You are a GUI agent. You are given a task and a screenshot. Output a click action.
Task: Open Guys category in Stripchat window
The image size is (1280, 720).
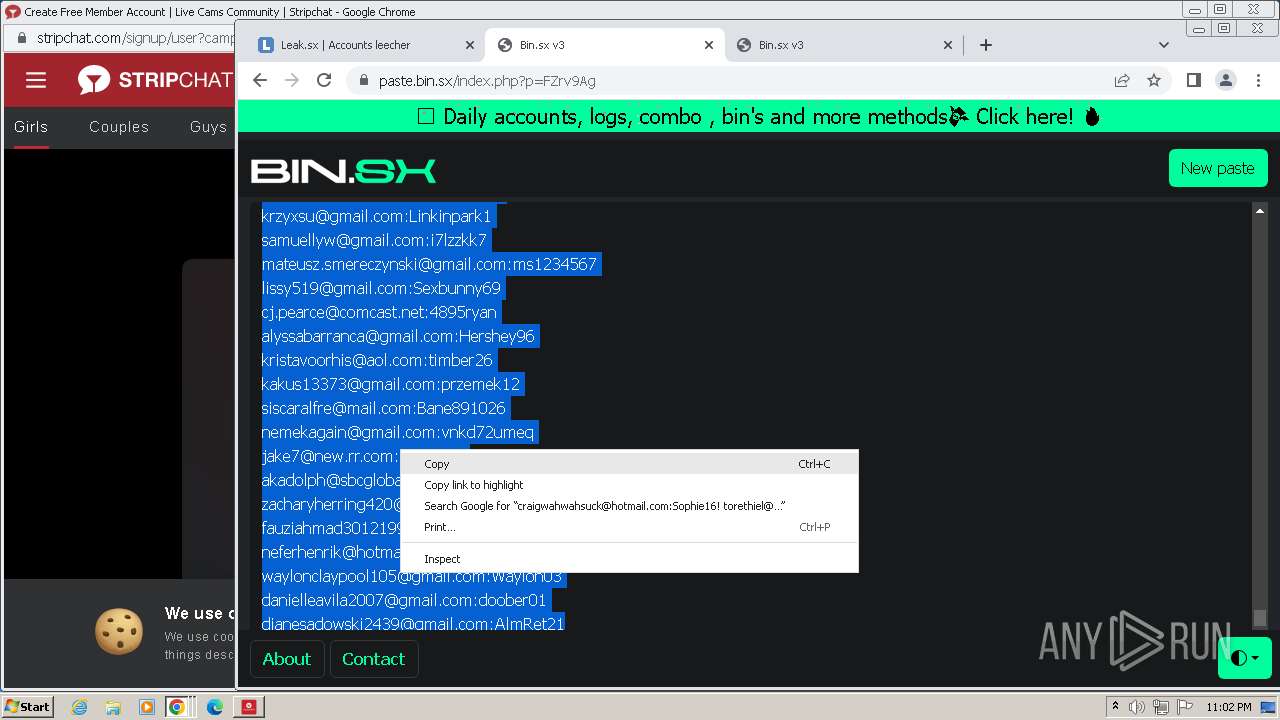click(x=208, y=127)
